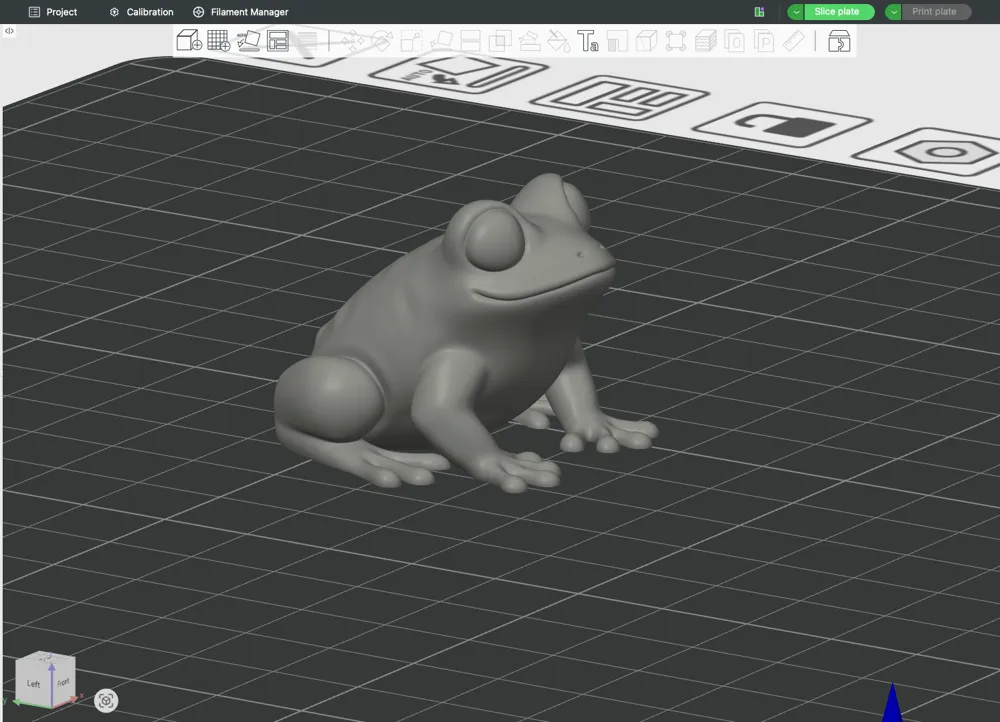
Task: Open the Filament Manager tab
Action: [x=240, y=11]
